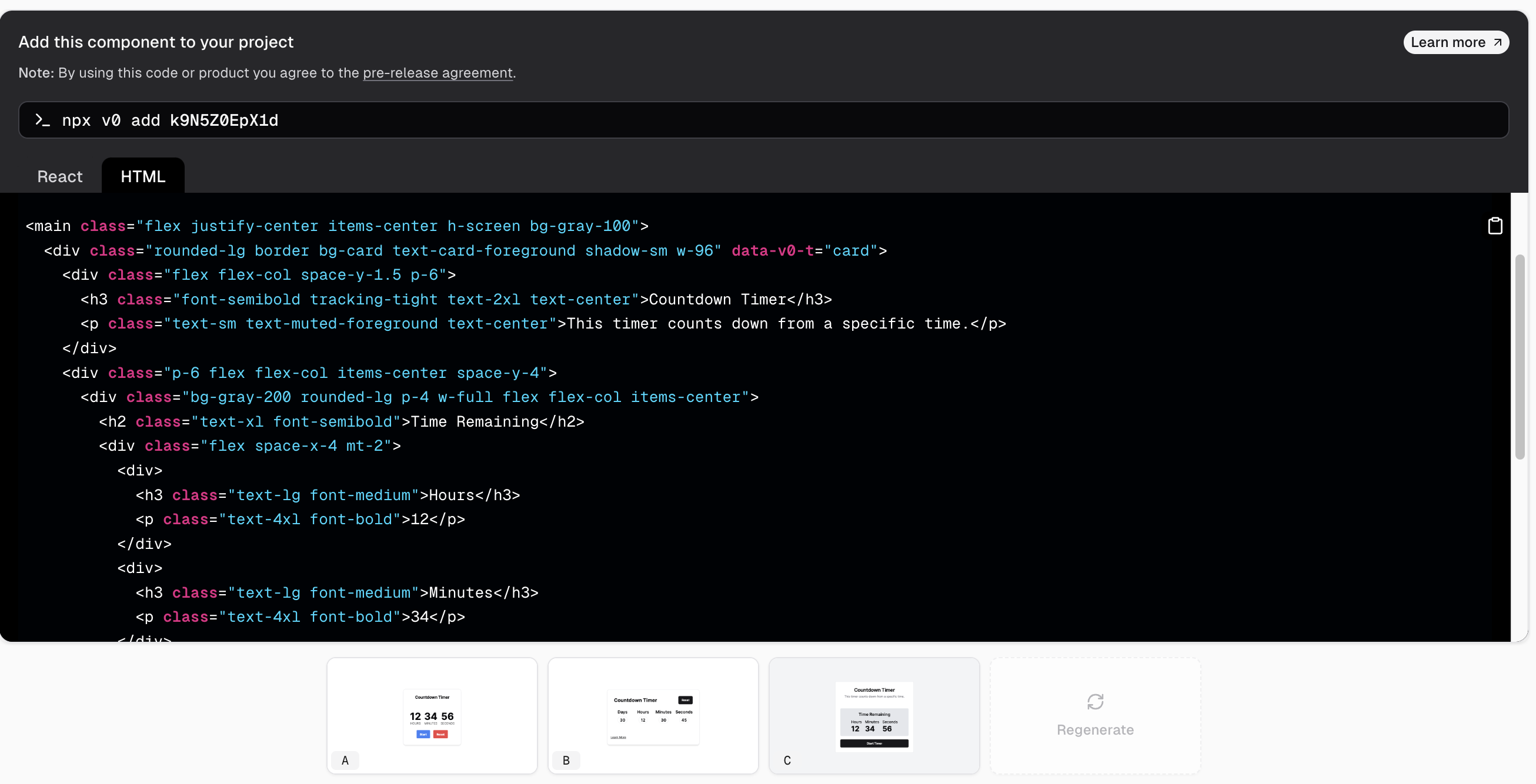The image size is (1536, 784).
Task: Click the C label on third variant
Action: (x=787, y=760)
